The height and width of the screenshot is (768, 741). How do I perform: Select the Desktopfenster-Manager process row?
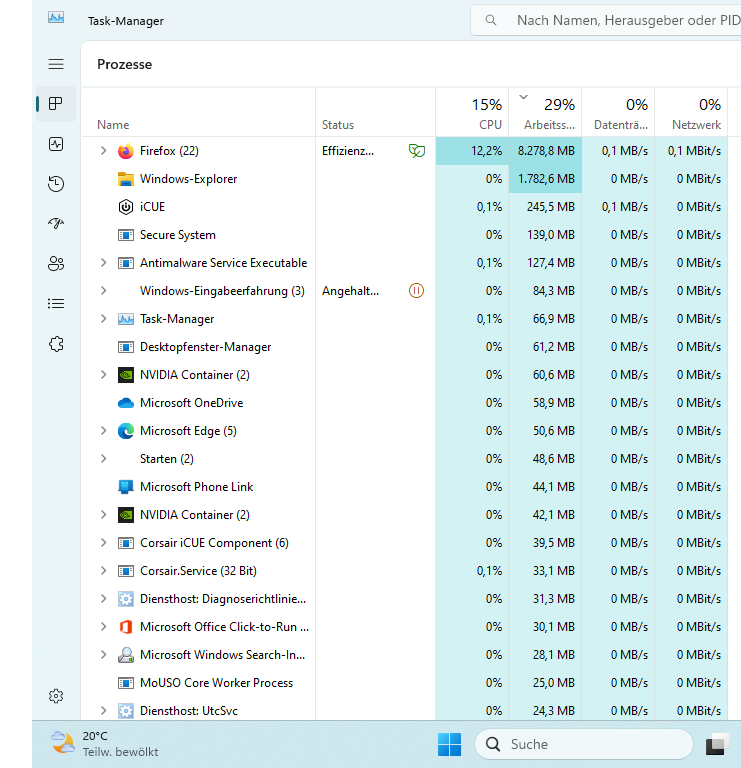point(404,347)
